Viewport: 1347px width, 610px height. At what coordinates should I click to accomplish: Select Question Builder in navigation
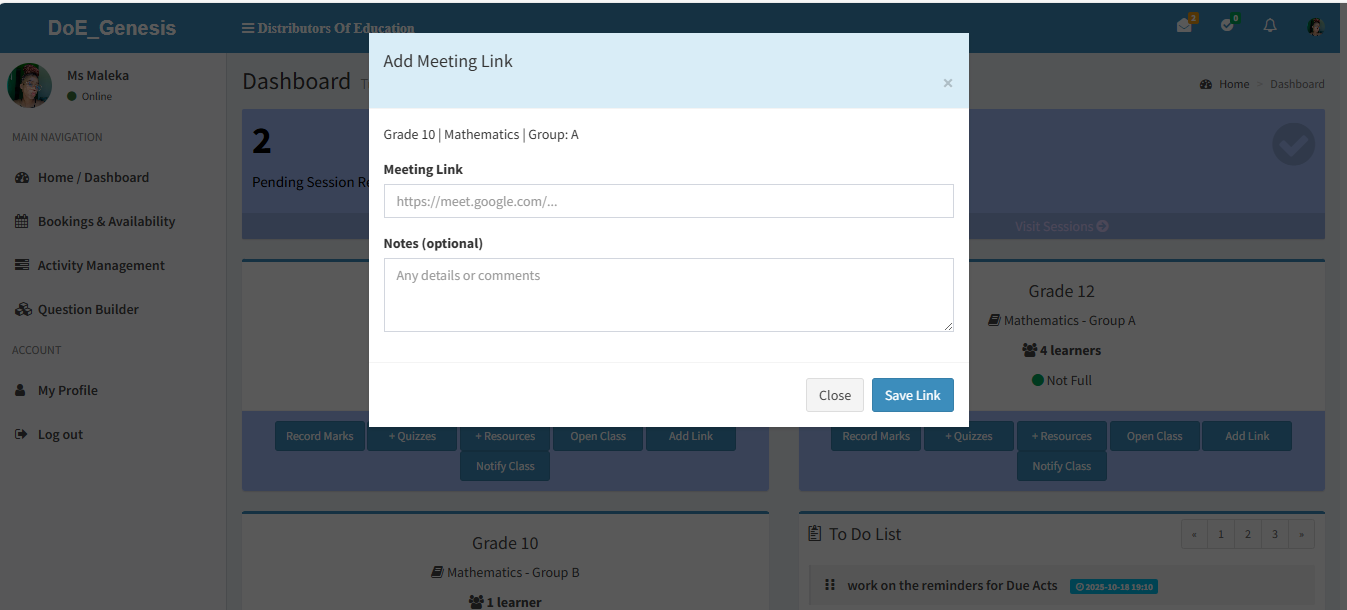pos(88,309)
